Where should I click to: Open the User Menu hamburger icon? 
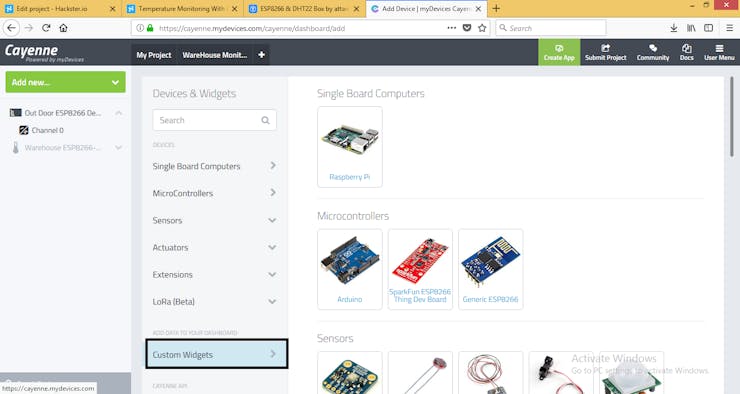tap(719, 48)
